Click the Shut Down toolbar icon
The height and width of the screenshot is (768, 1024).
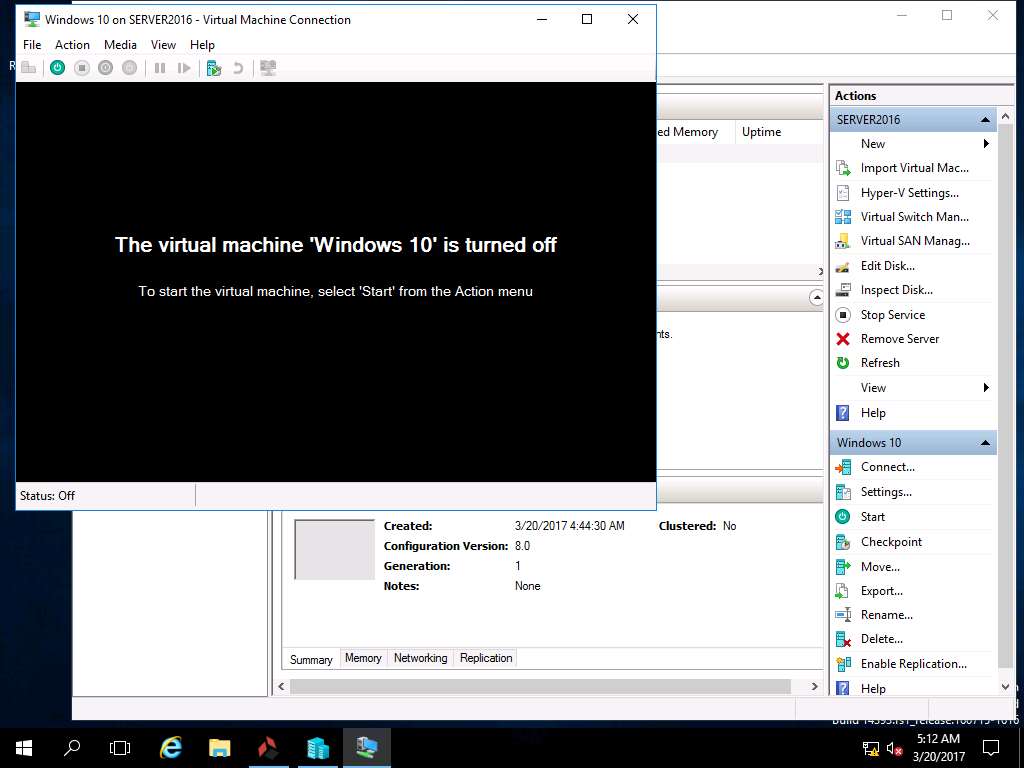(x=105, y=68)
